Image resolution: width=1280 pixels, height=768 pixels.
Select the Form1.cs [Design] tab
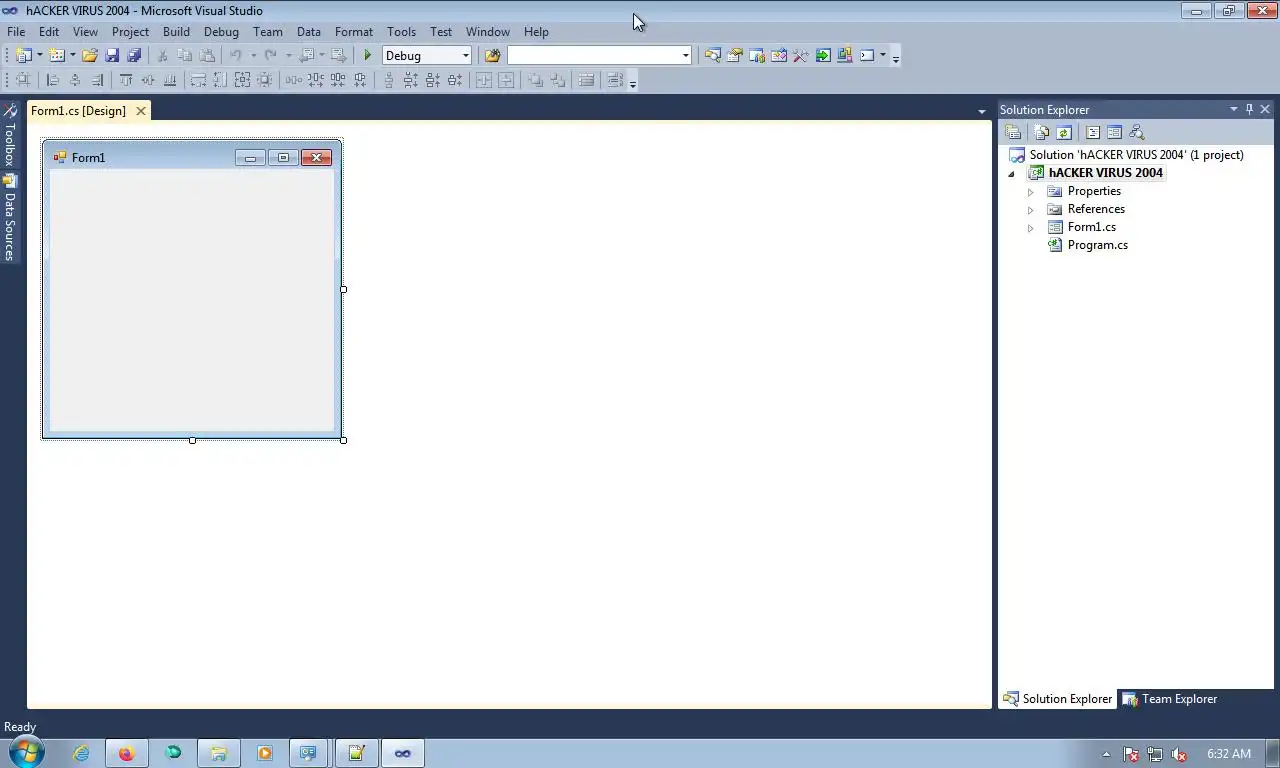[78, 111]
